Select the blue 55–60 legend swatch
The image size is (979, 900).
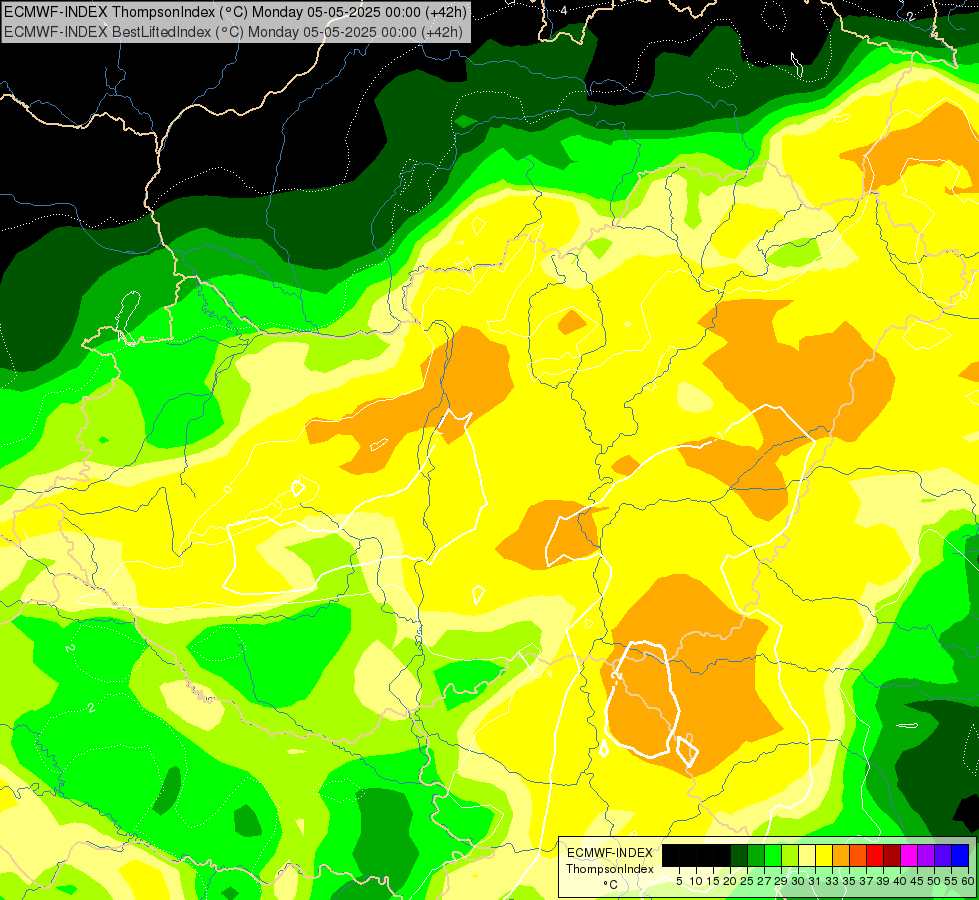point(960,855)
